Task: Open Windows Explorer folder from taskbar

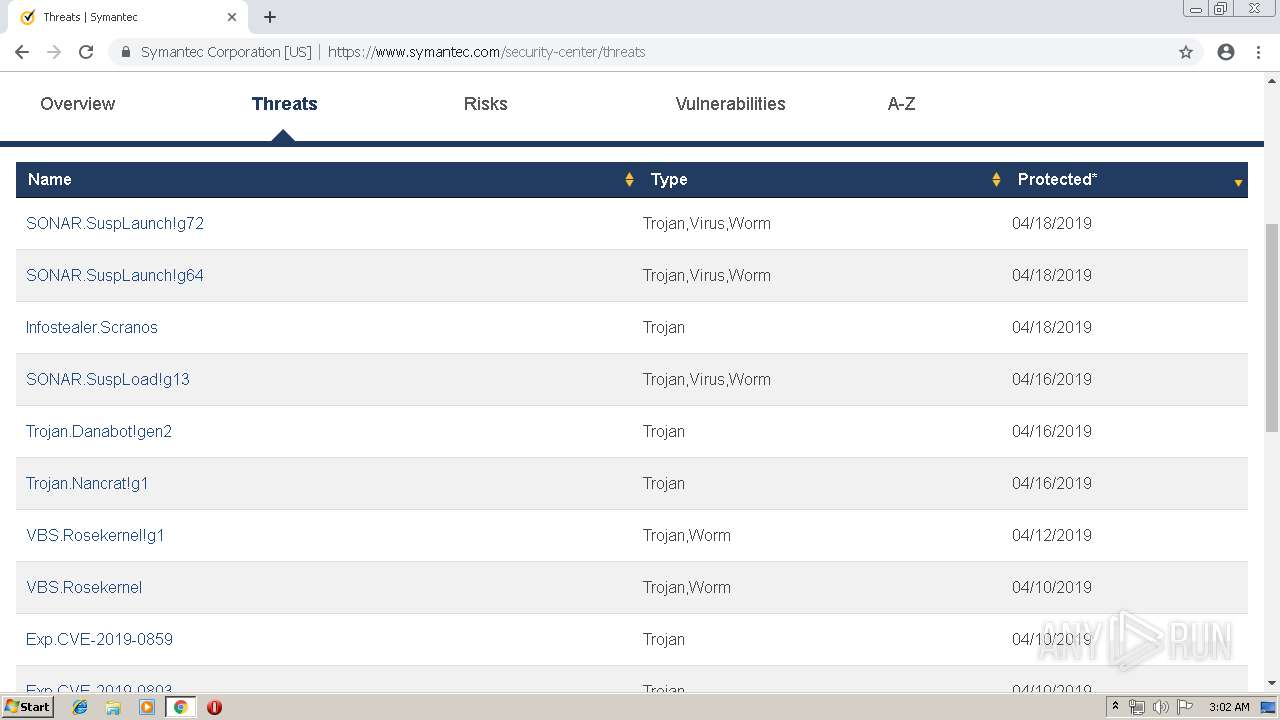Action: click(113, 707)
